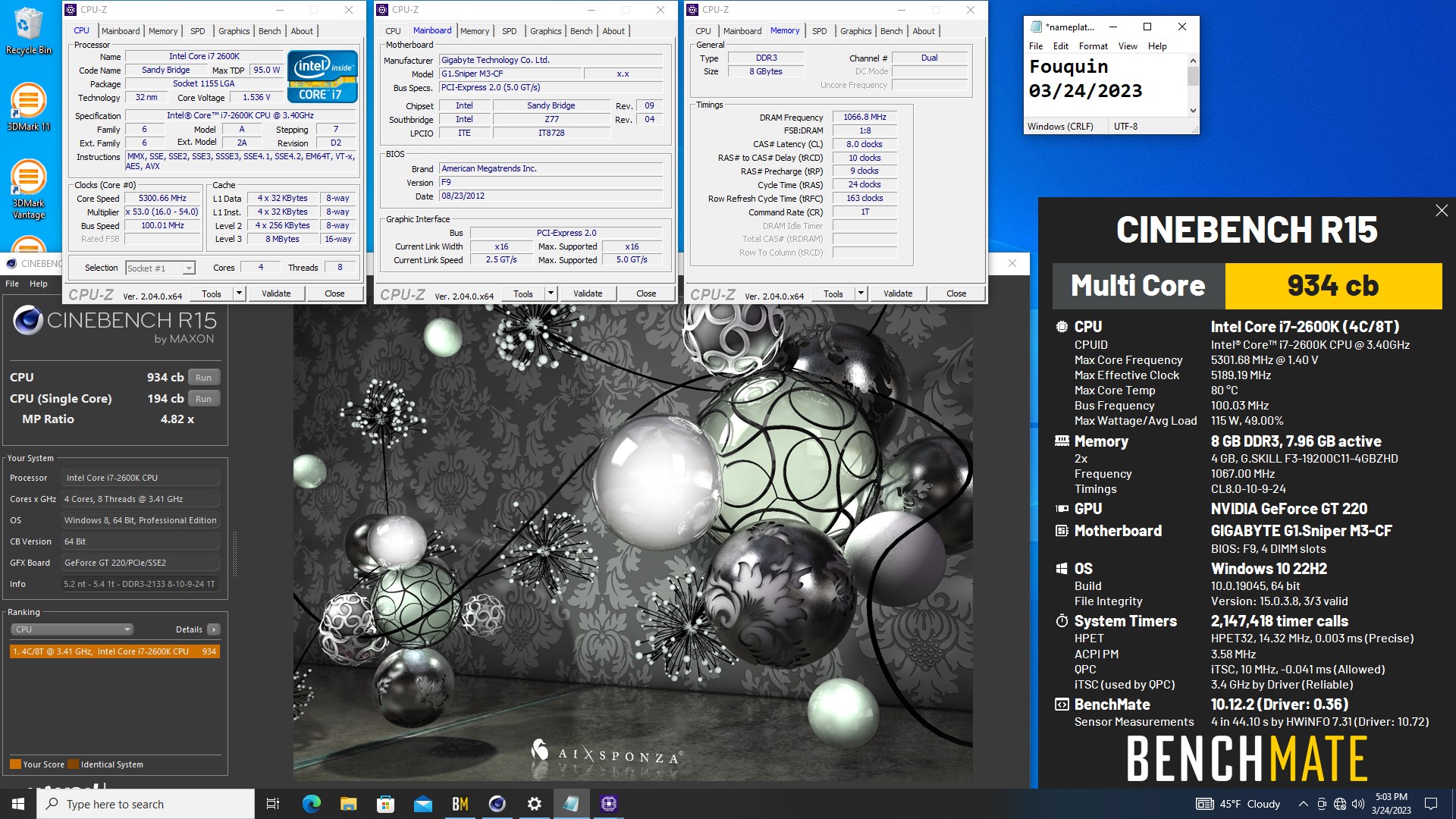Launch 3DMark 11 desktop shortcut
The height and width of the screenshot is (819, 1456).
point(28,106)
